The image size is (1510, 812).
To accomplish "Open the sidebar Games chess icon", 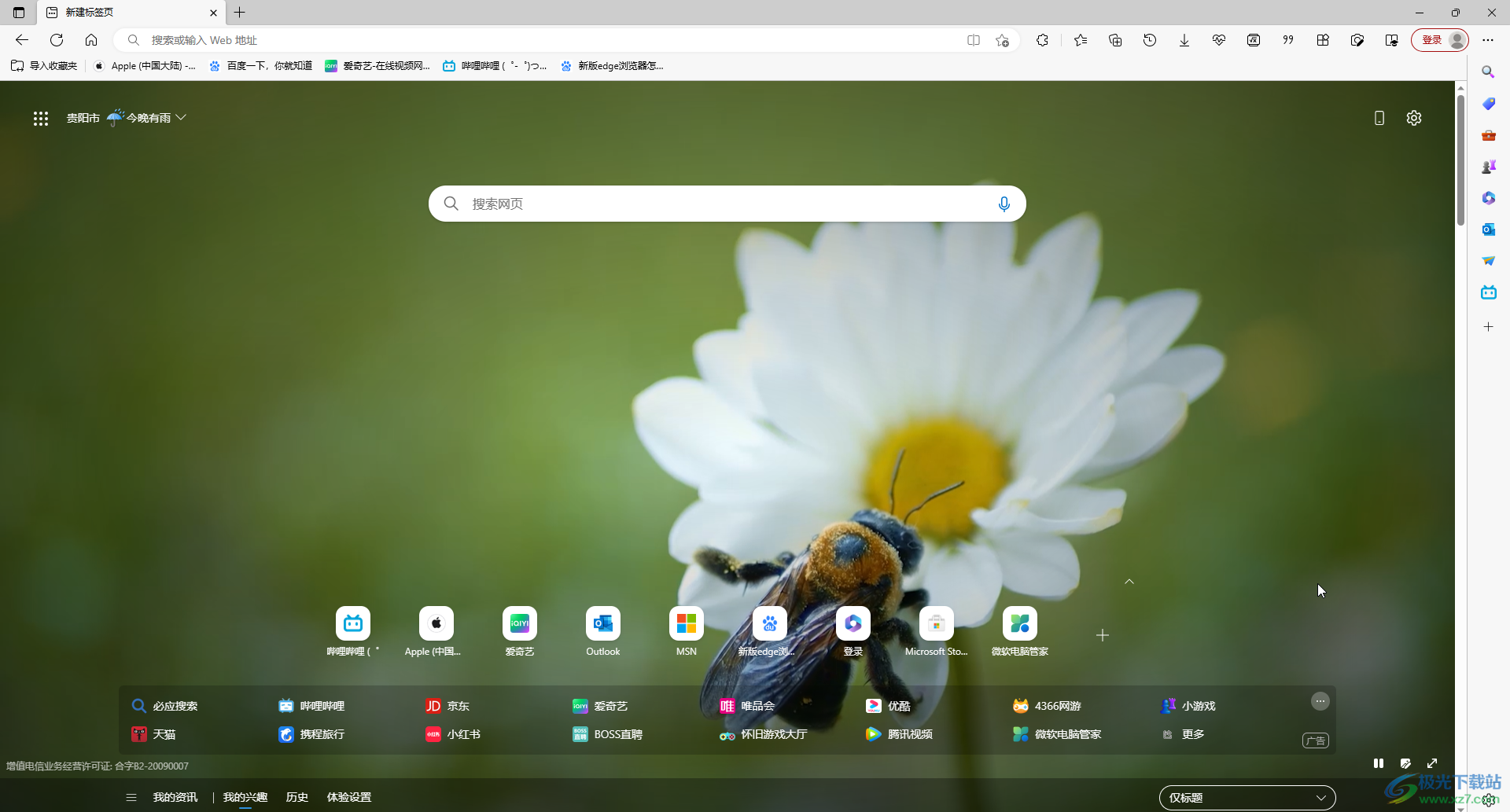I will [x=1488, y=167].
